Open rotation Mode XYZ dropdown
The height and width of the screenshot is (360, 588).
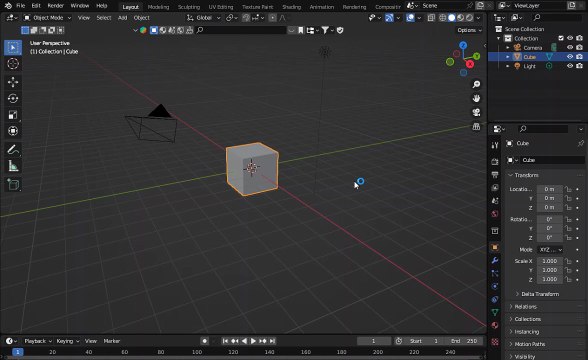click(x=550, y=250)
